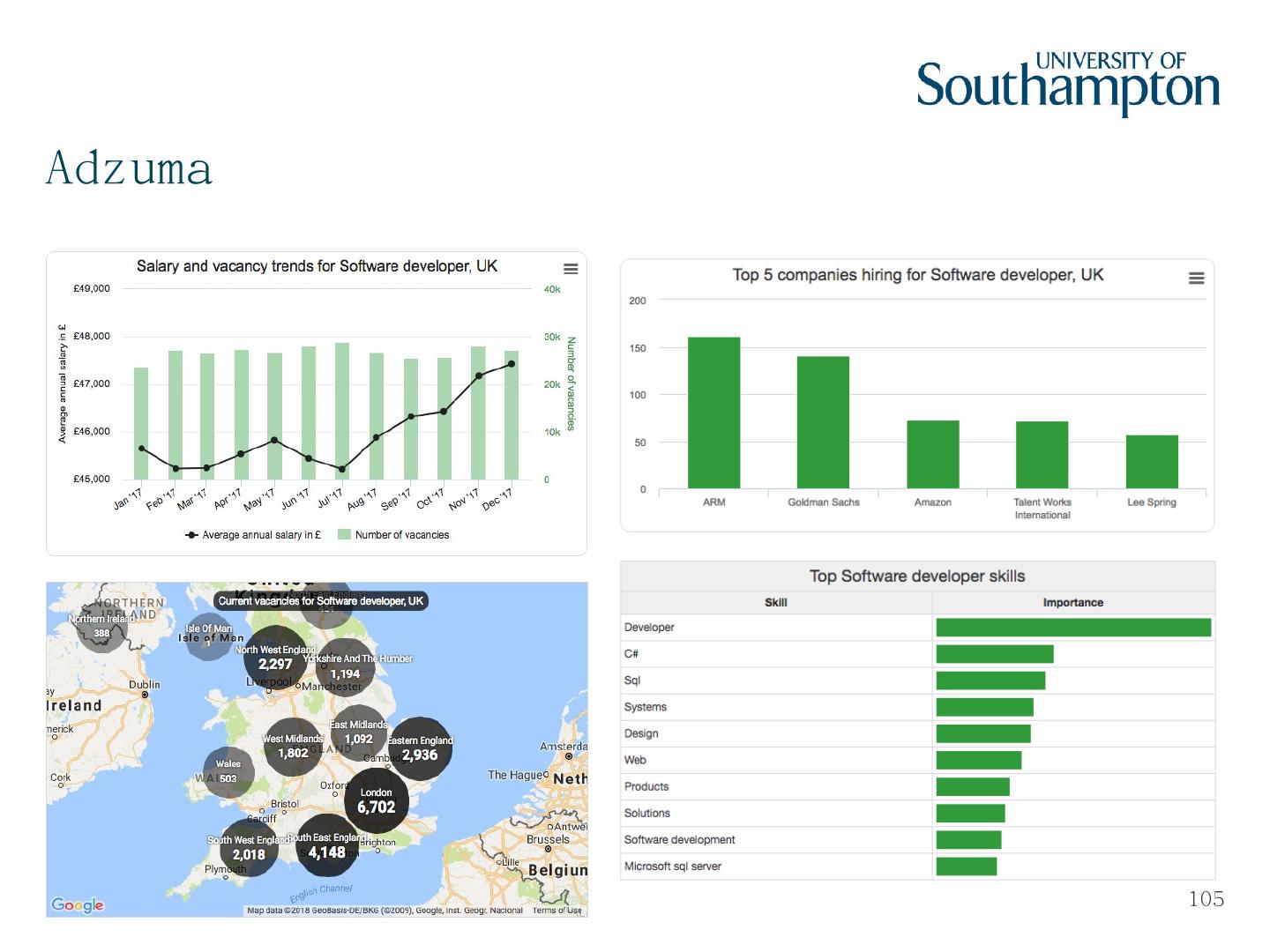Screen dimensions: 1270x952
Task: Select the South East England 4,148 bubble
Action: coord(326,846)
